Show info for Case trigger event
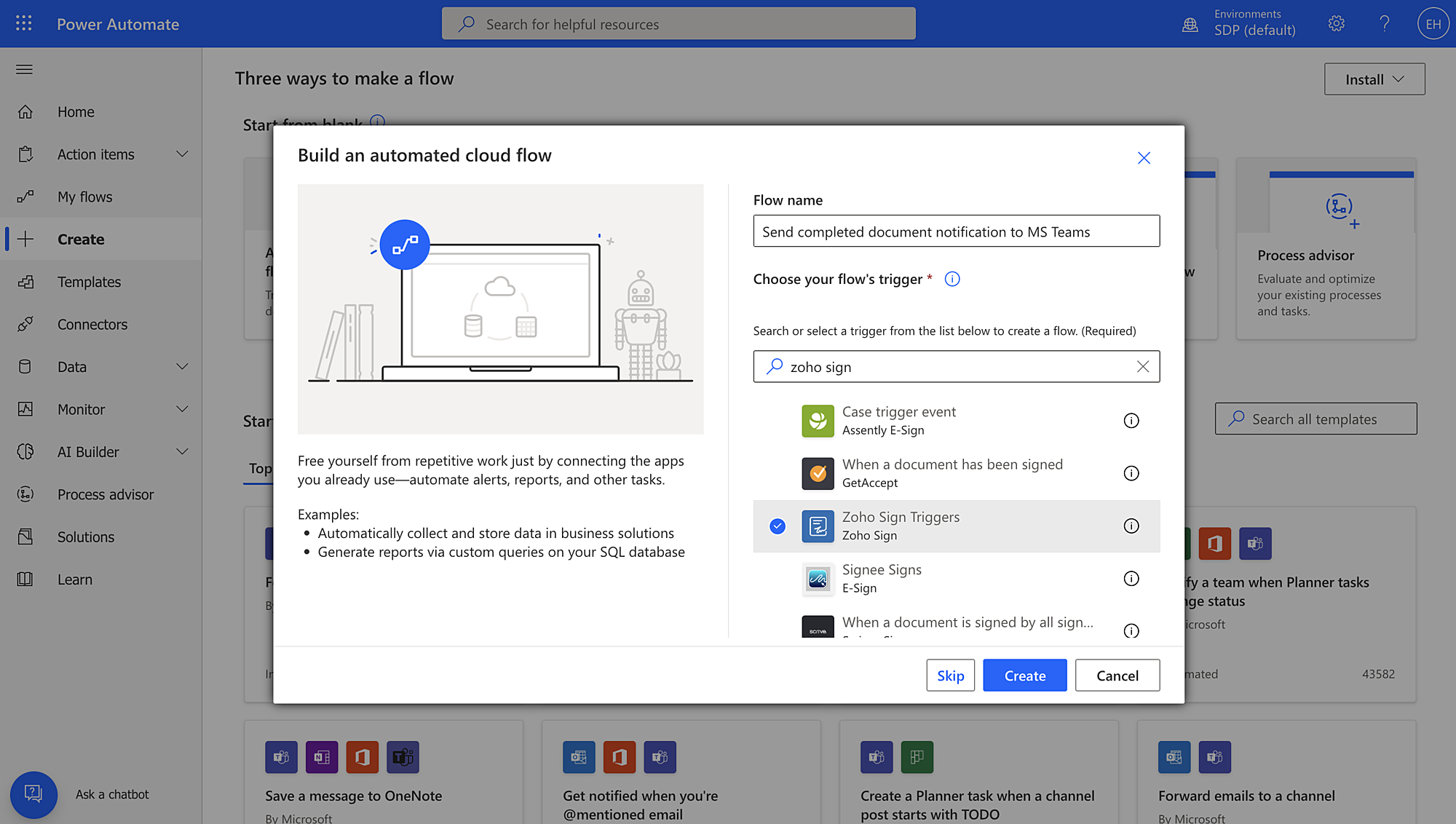Screen dimensions: 1456x824 (1131, 421)
